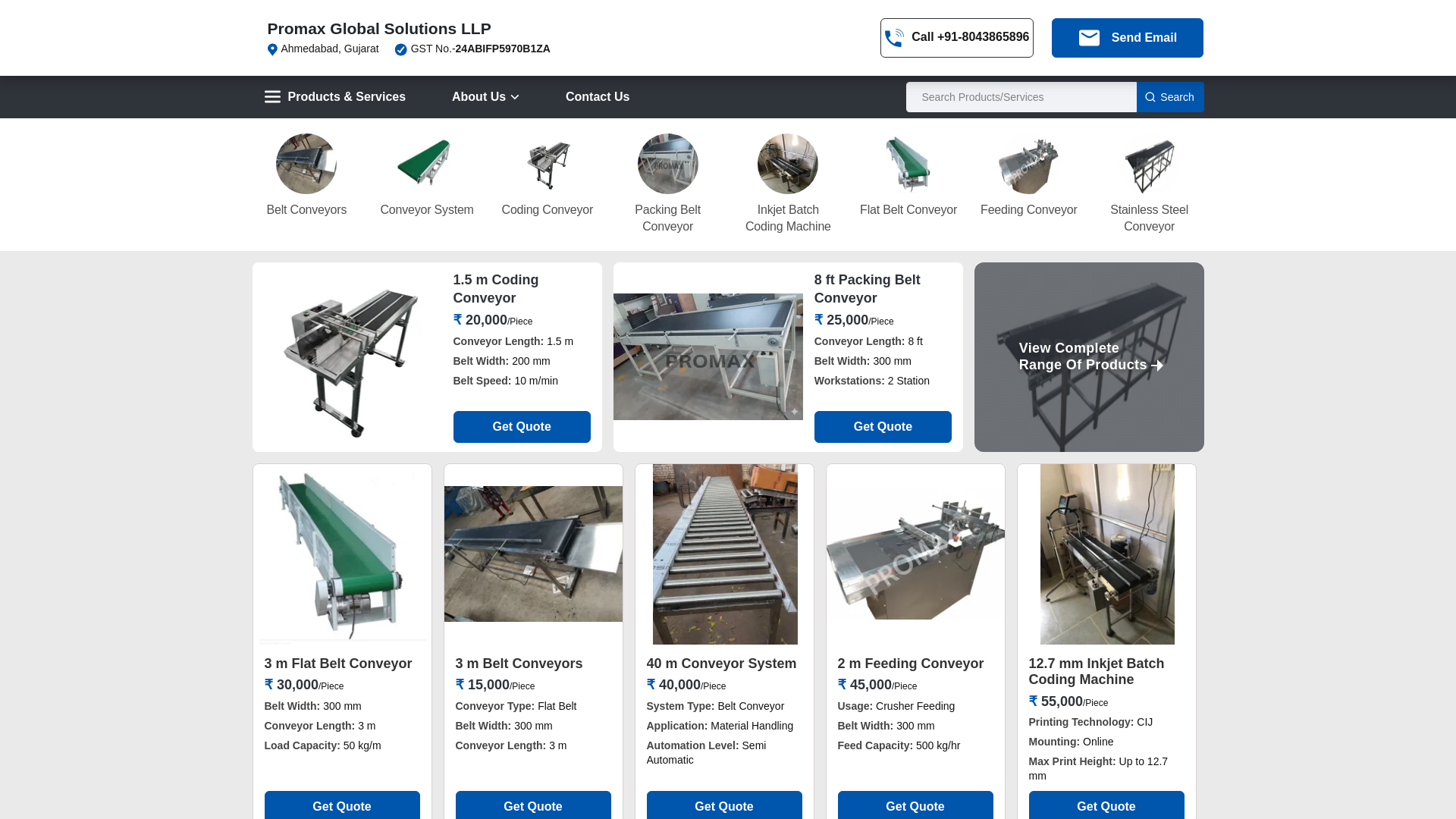1456x819 pixels.
Task: Click GST number 24ABIFP5970B1ZA text
Action: [503, 49]
